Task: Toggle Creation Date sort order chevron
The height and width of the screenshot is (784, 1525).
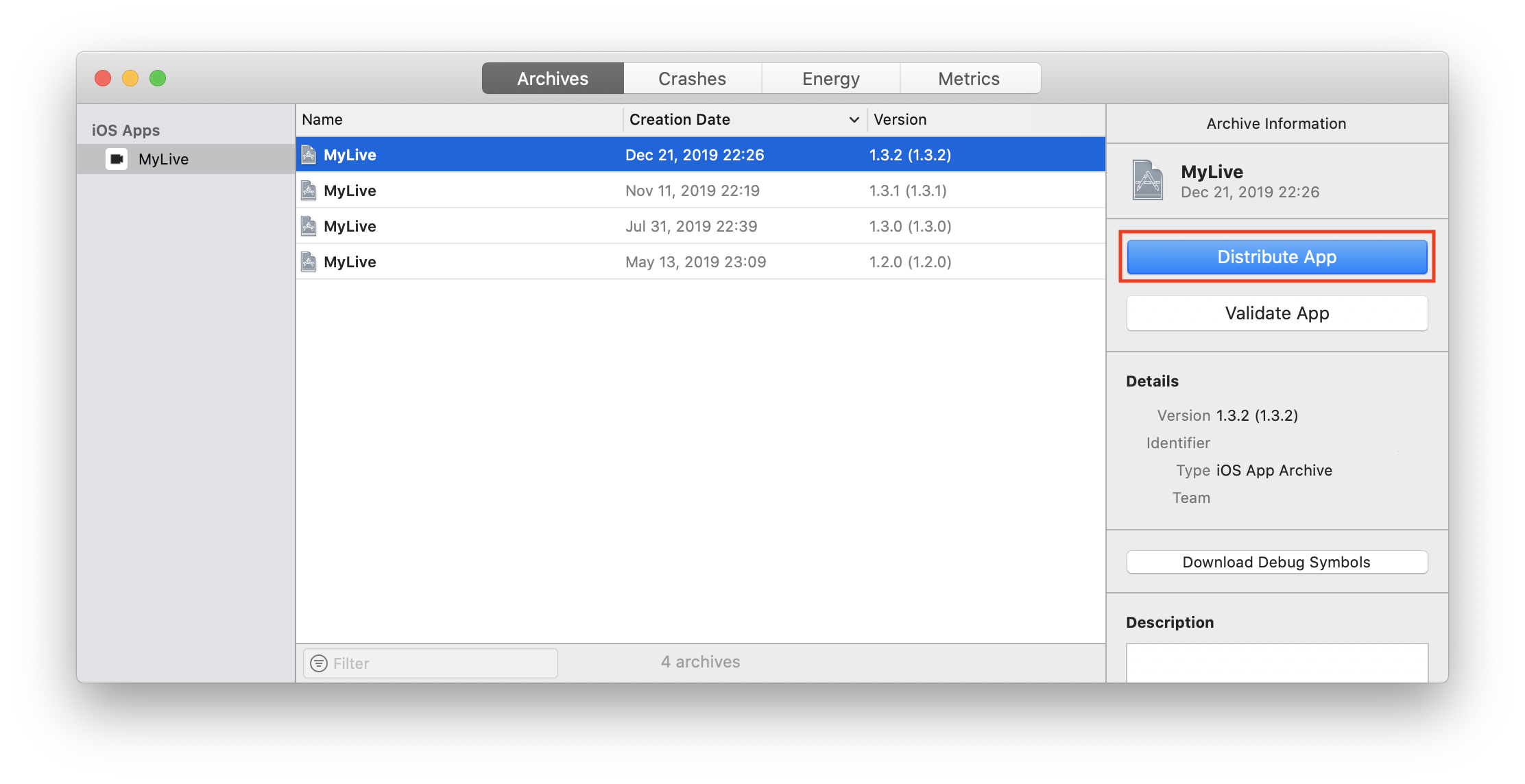Action: tap(854, 120)
